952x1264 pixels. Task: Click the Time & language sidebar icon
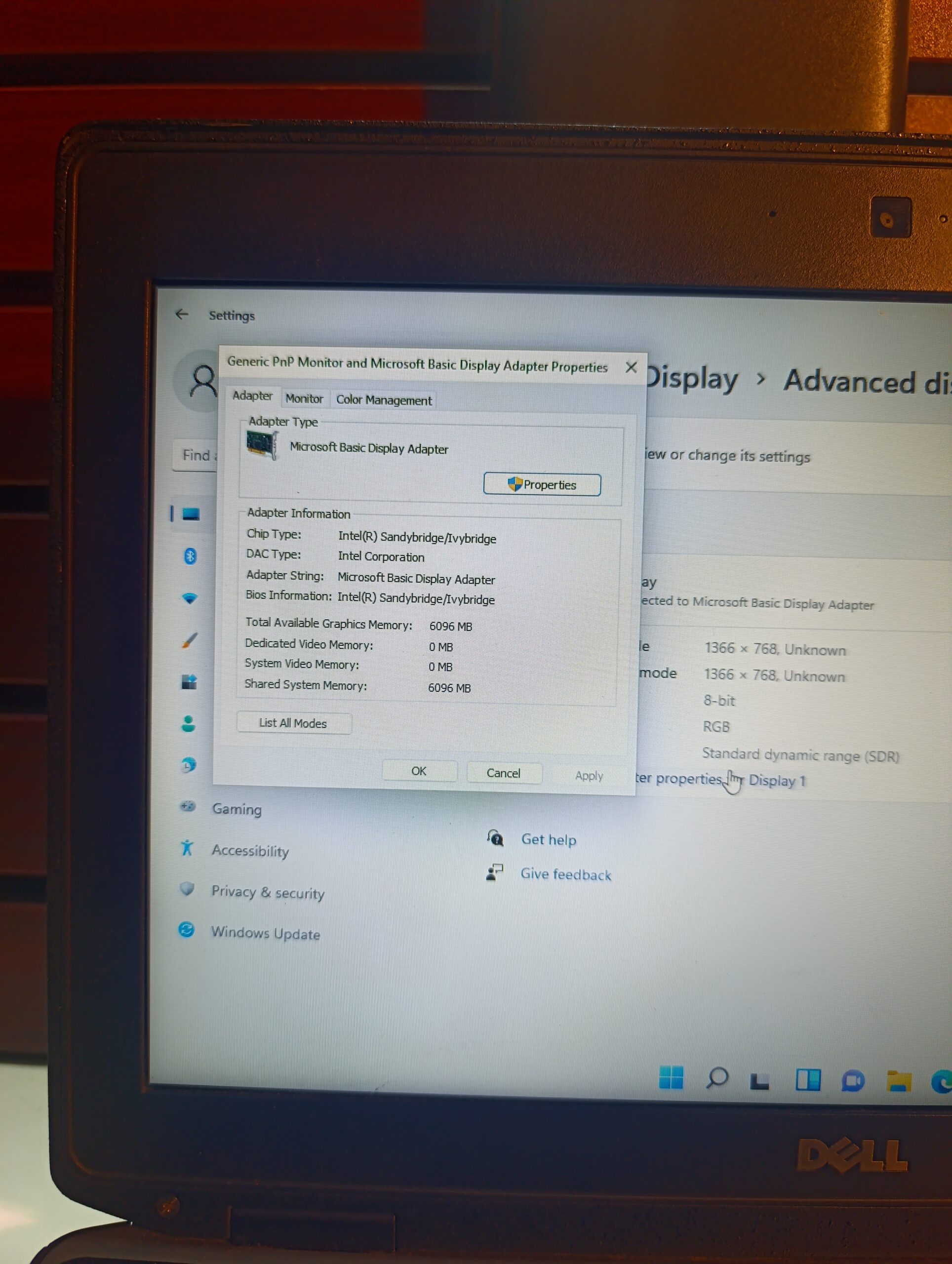click(189, 765)
